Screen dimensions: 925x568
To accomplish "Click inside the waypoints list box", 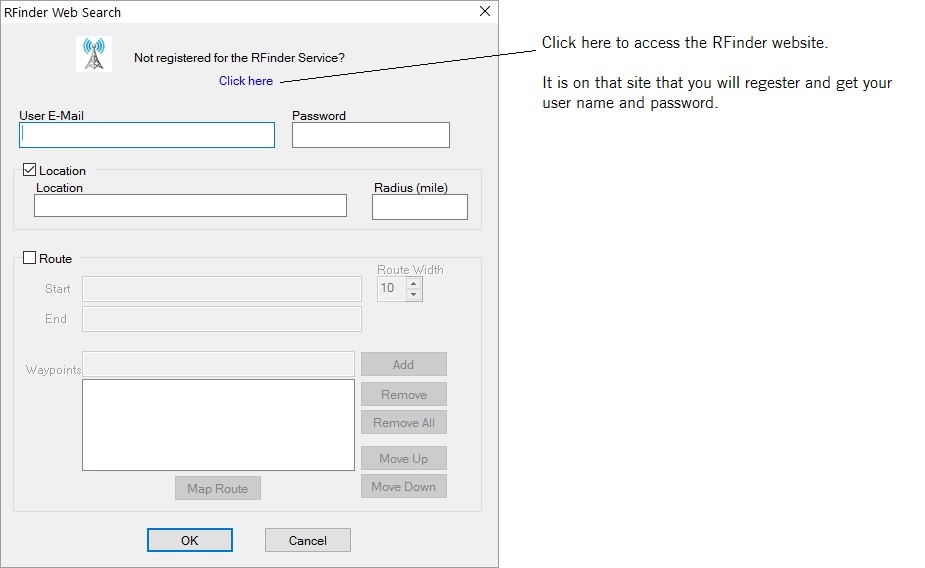I will click(218, 425).
